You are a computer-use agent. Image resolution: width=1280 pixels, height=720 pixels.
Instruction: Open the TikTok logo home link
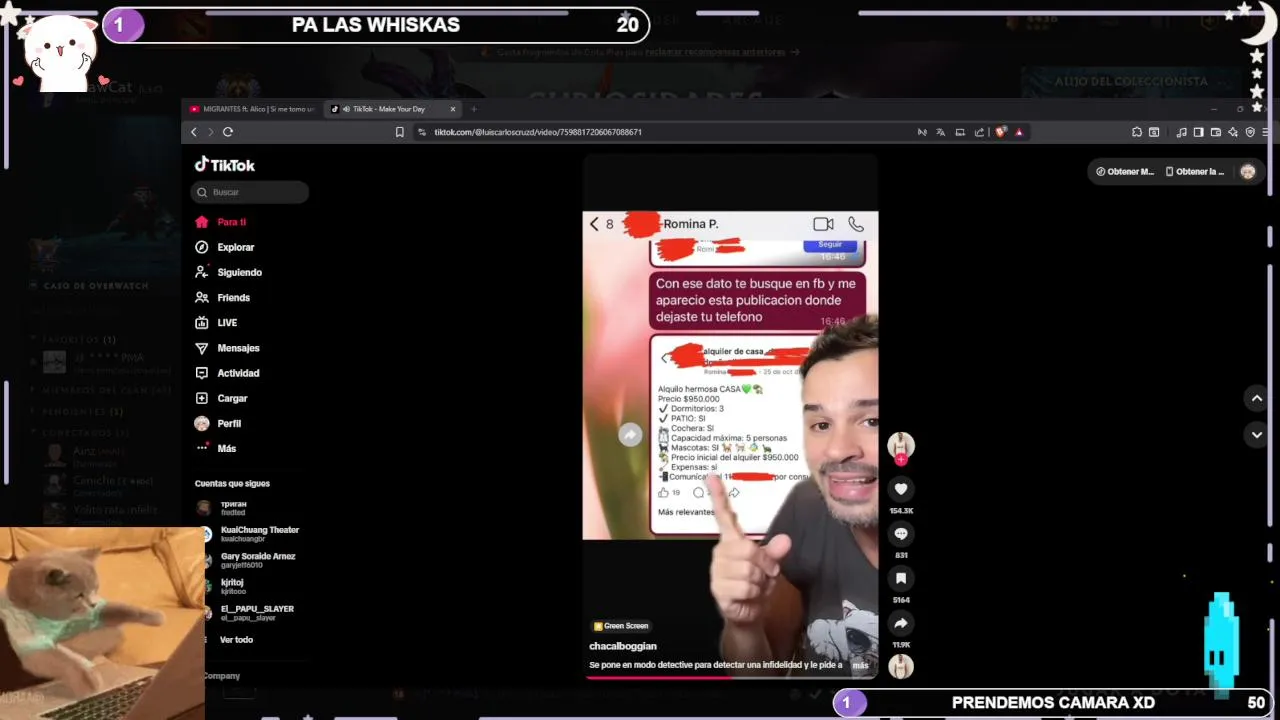[x=225, y=165]
